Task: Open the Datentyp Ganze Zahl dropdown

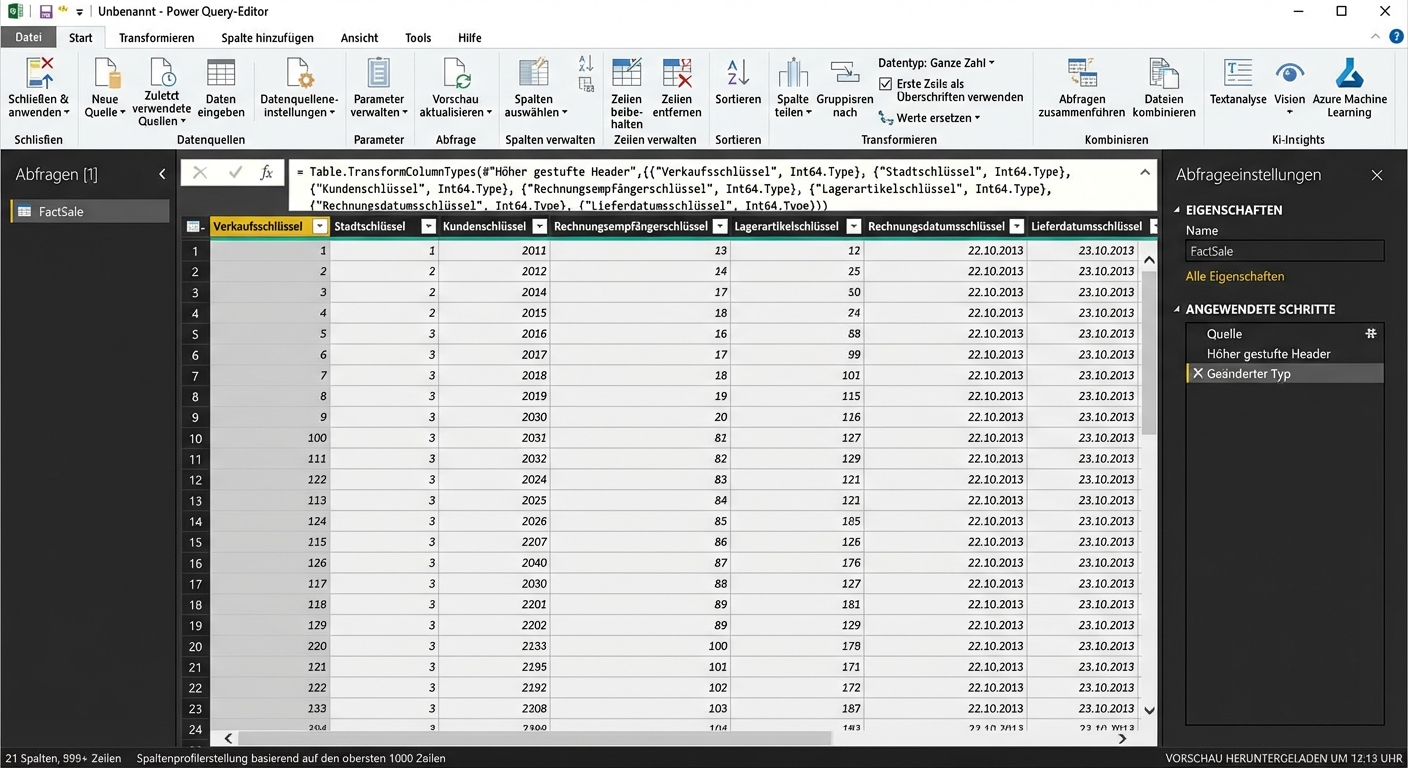Action: [990, 62]
